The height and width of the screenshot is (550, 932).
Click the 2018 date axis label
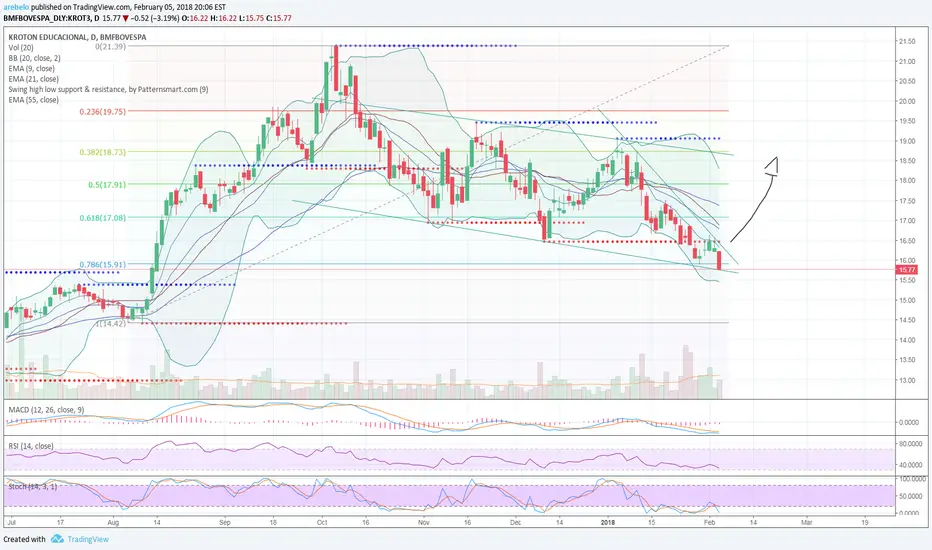pyautogui.click(x=607, y=523)
